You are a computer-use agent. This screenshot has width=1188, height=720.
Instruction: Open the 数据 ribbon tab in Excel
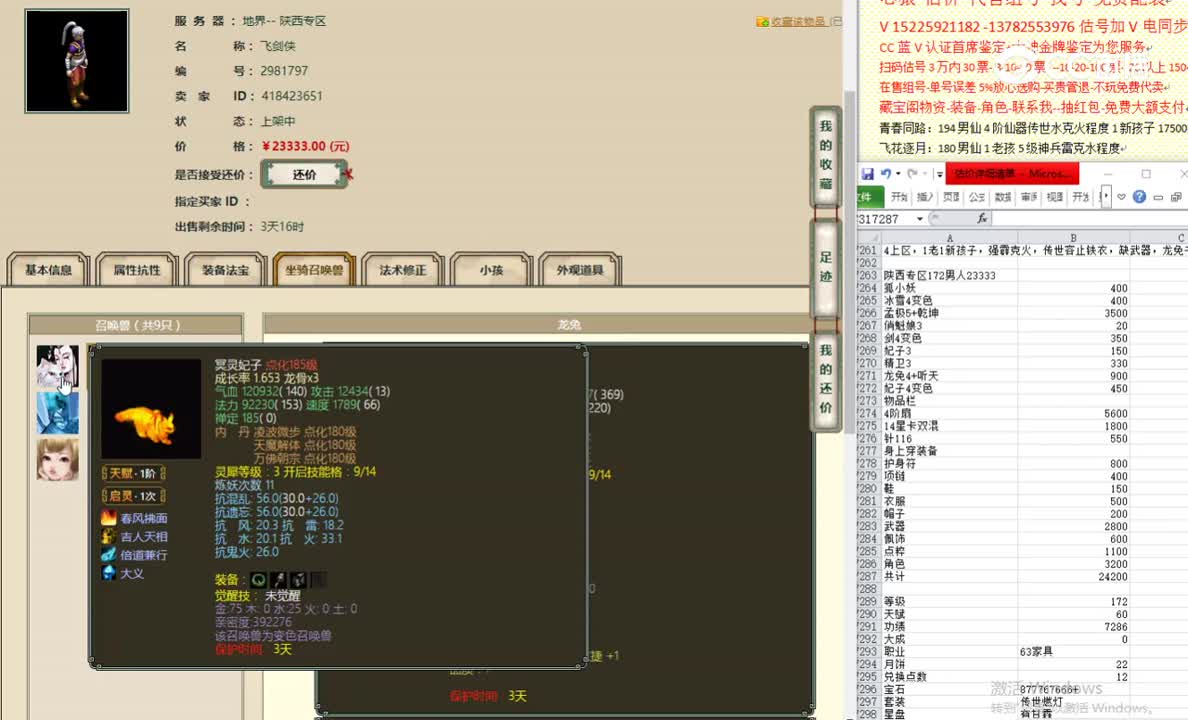[1004, 196]
